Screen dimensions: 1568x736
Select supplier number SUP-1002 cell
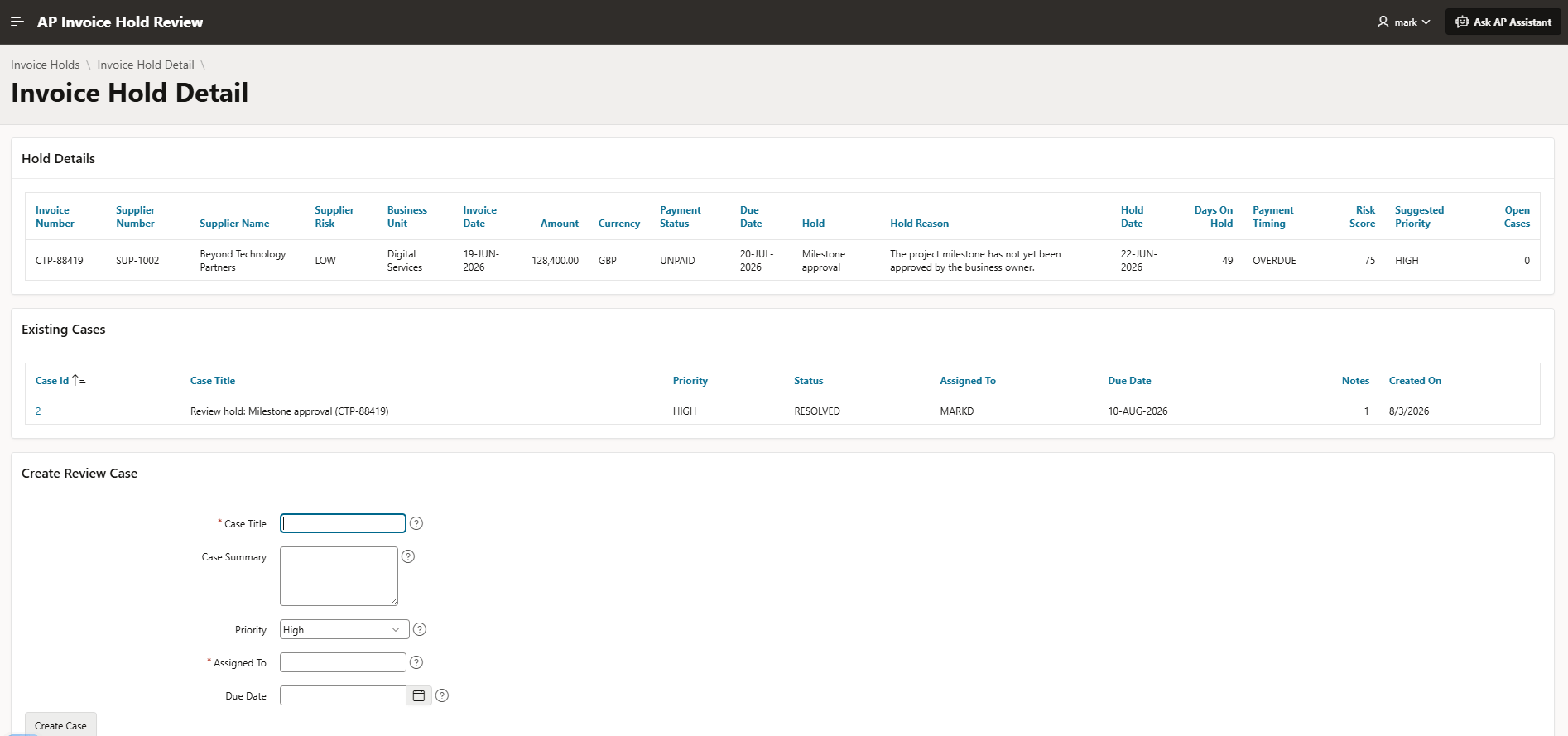coord(137,261)
